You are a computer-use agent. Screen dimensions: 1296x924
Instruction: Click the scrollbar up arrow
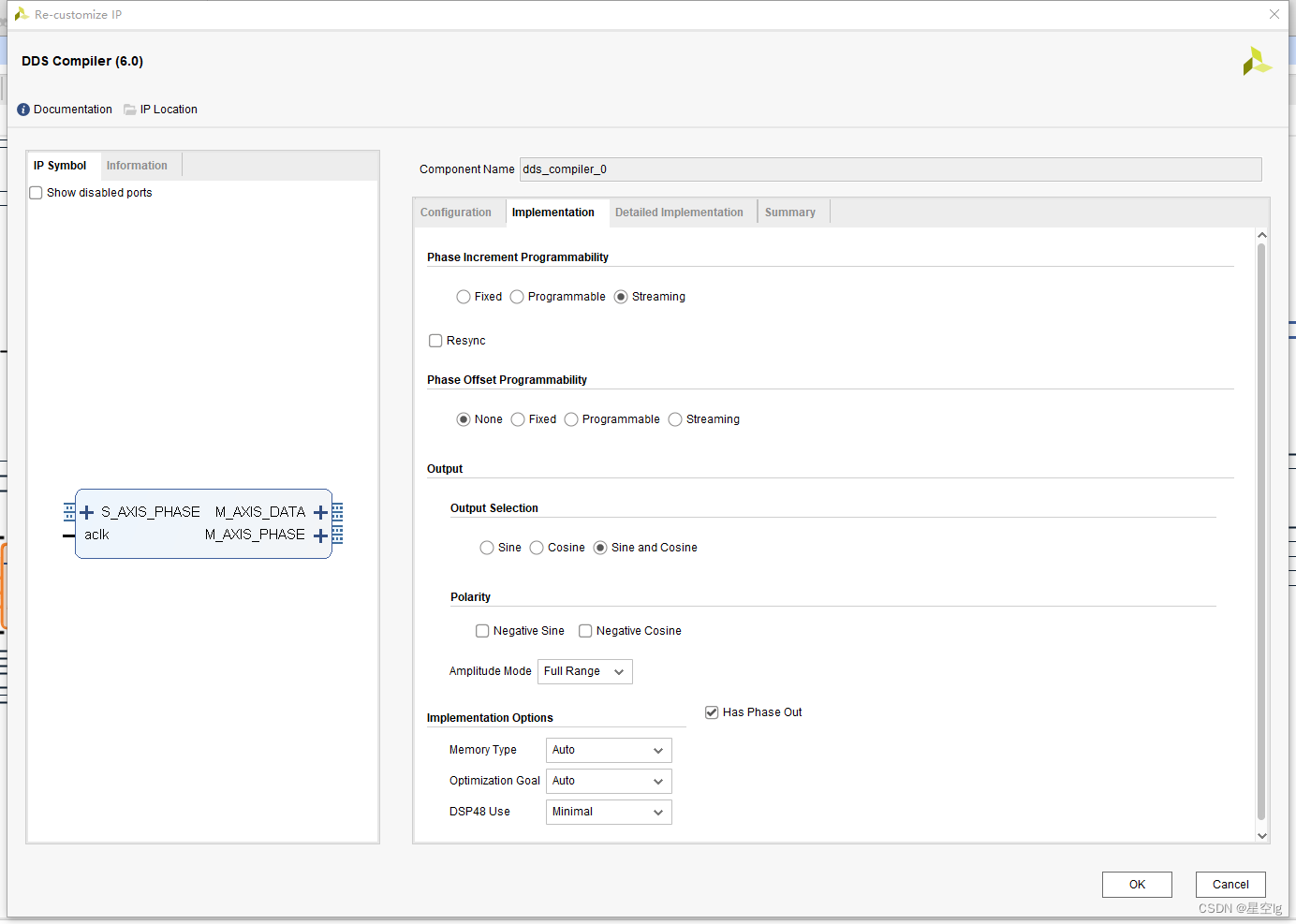point(1262,235)
